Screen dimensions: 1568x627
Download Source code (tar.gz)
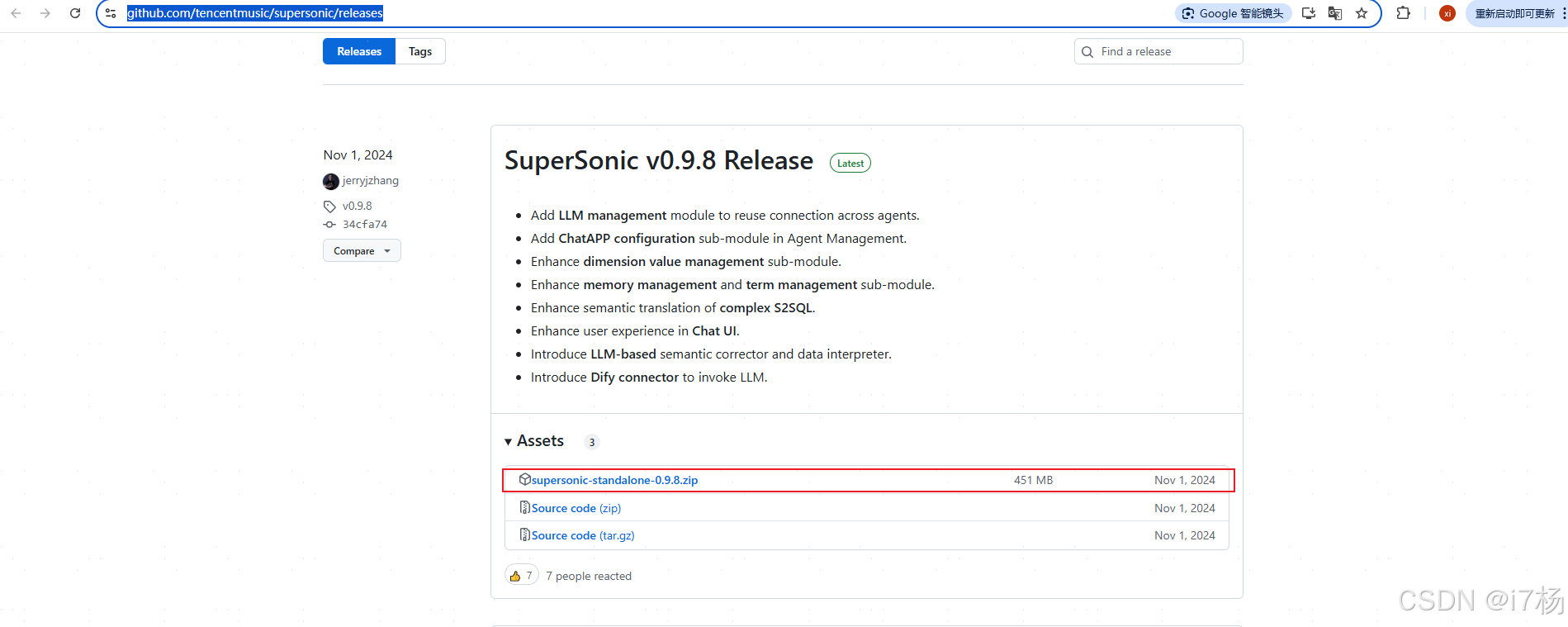(583, 535)
